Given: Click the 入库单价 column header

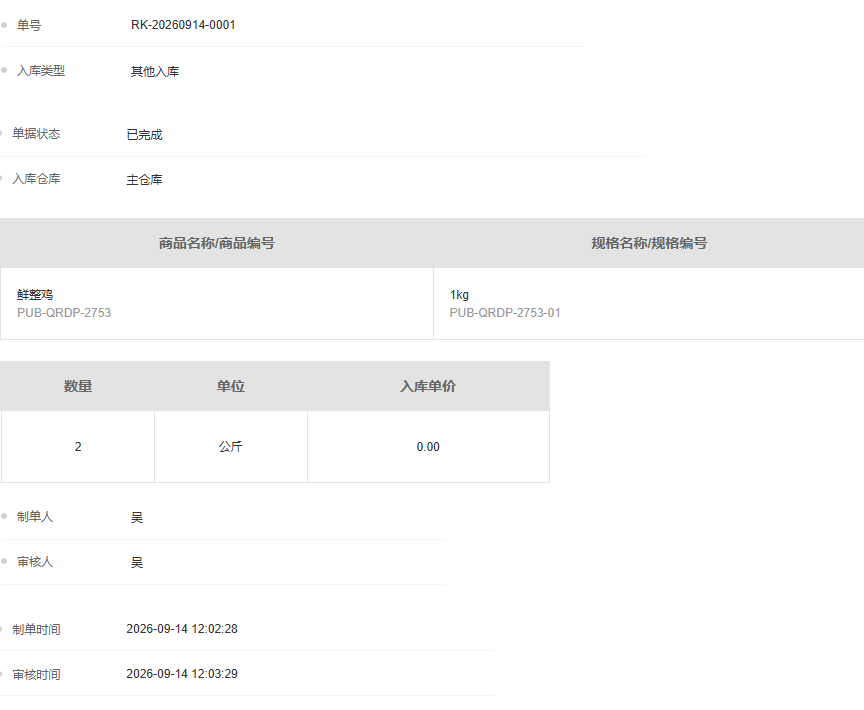Looking at the screenshot, I should pyautogui.click(x=428, y=386).
